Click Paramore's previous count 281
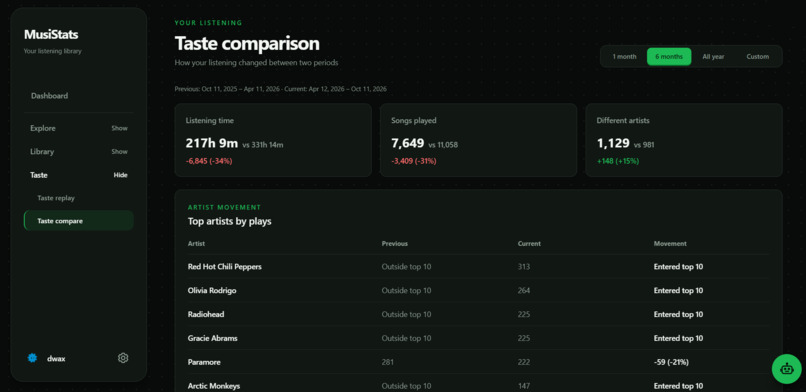 pyautogui.click(x=388, y=362)
